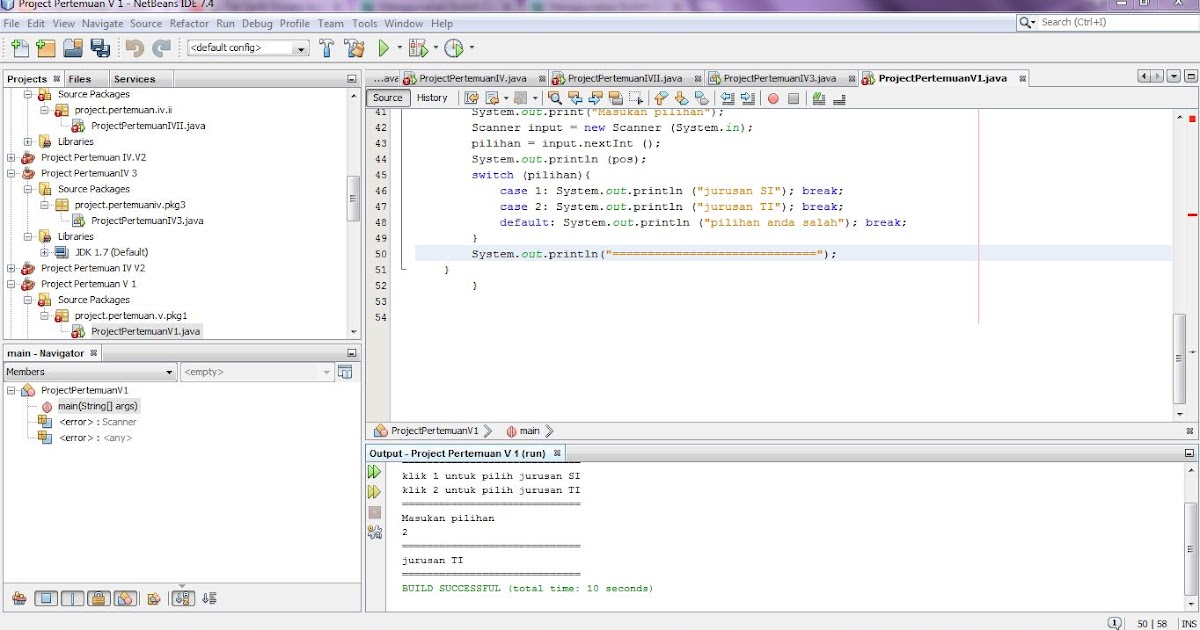Screen dimensions: 1200x630
Task: Run the project with the green play button
Action: pyautogui.click(x=383, y=48)
